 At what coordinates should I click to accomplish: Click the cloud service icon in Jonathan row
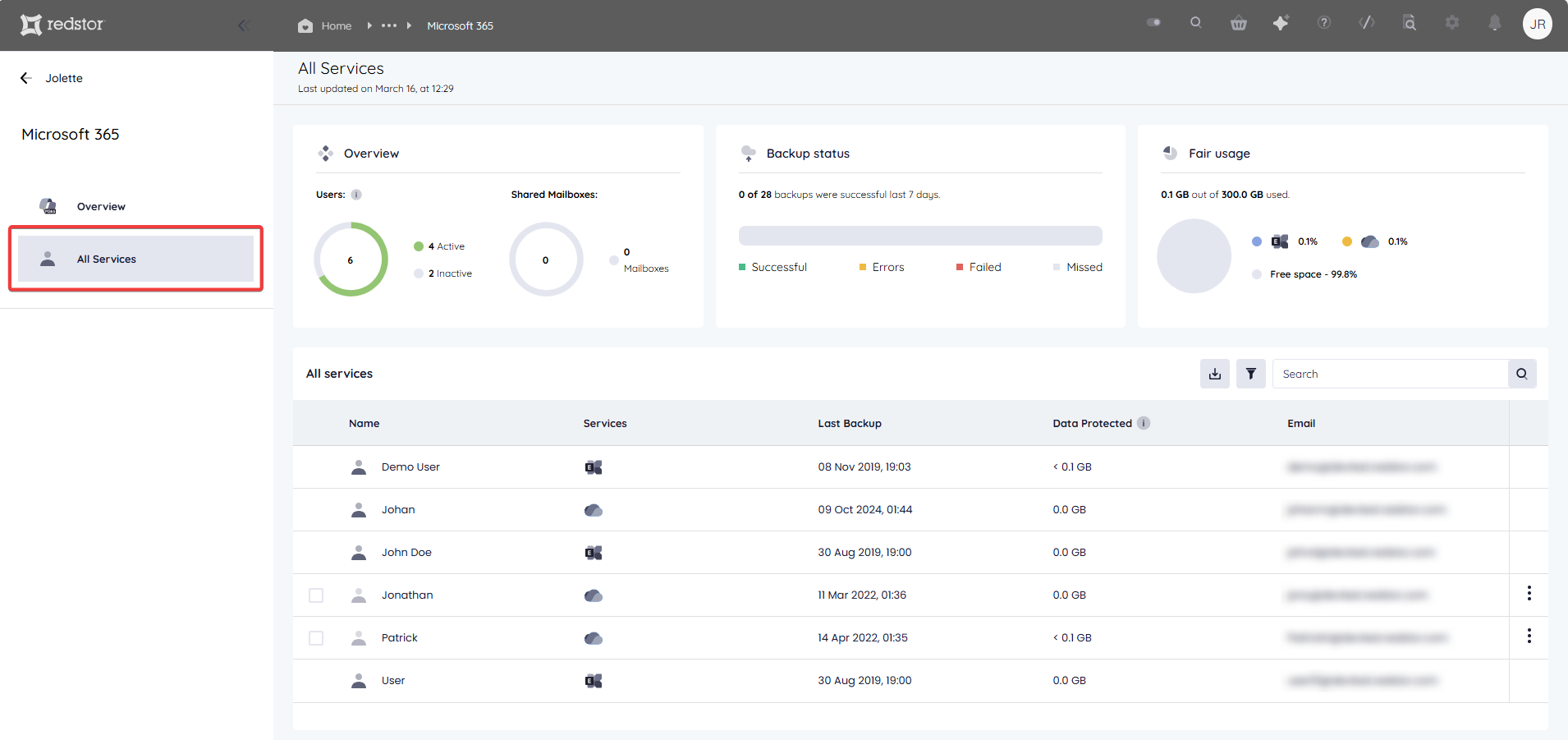click(x=594, y=595)
